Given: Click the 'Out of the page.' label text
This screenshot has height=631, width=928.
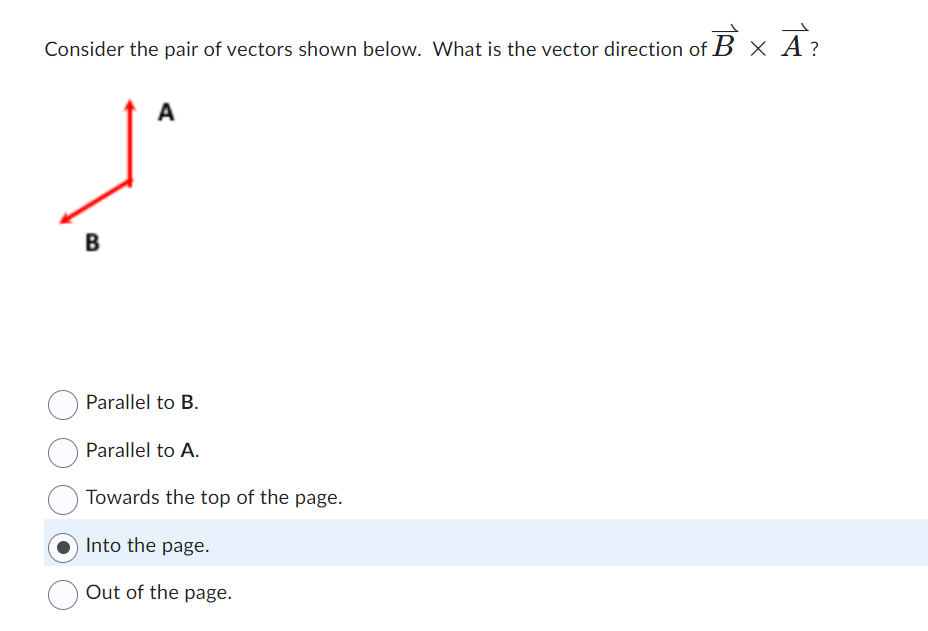Looking at the screenshot, I should [158, 592].
